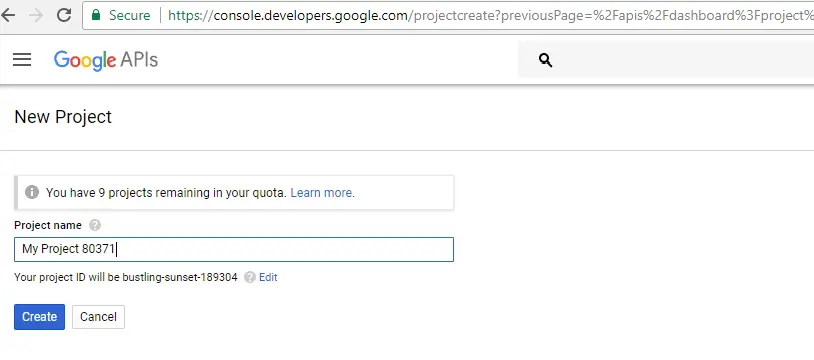Click the help icon beside the project ID

(250, 277)
